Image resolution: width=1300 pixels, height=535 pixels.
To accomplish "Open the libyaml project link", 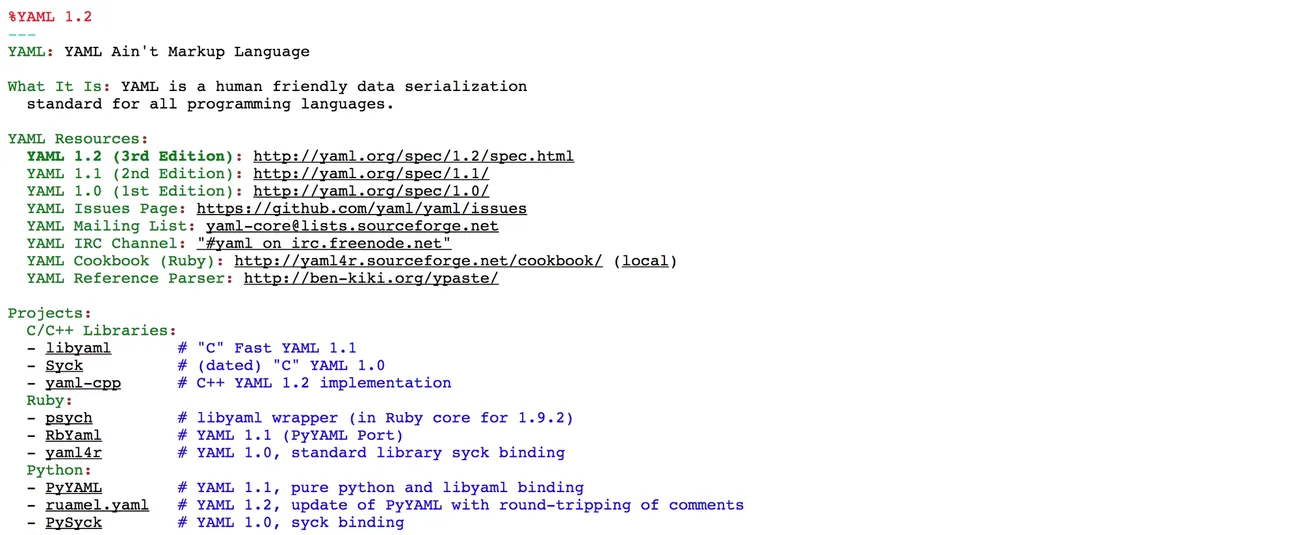I will coord(78,348).
